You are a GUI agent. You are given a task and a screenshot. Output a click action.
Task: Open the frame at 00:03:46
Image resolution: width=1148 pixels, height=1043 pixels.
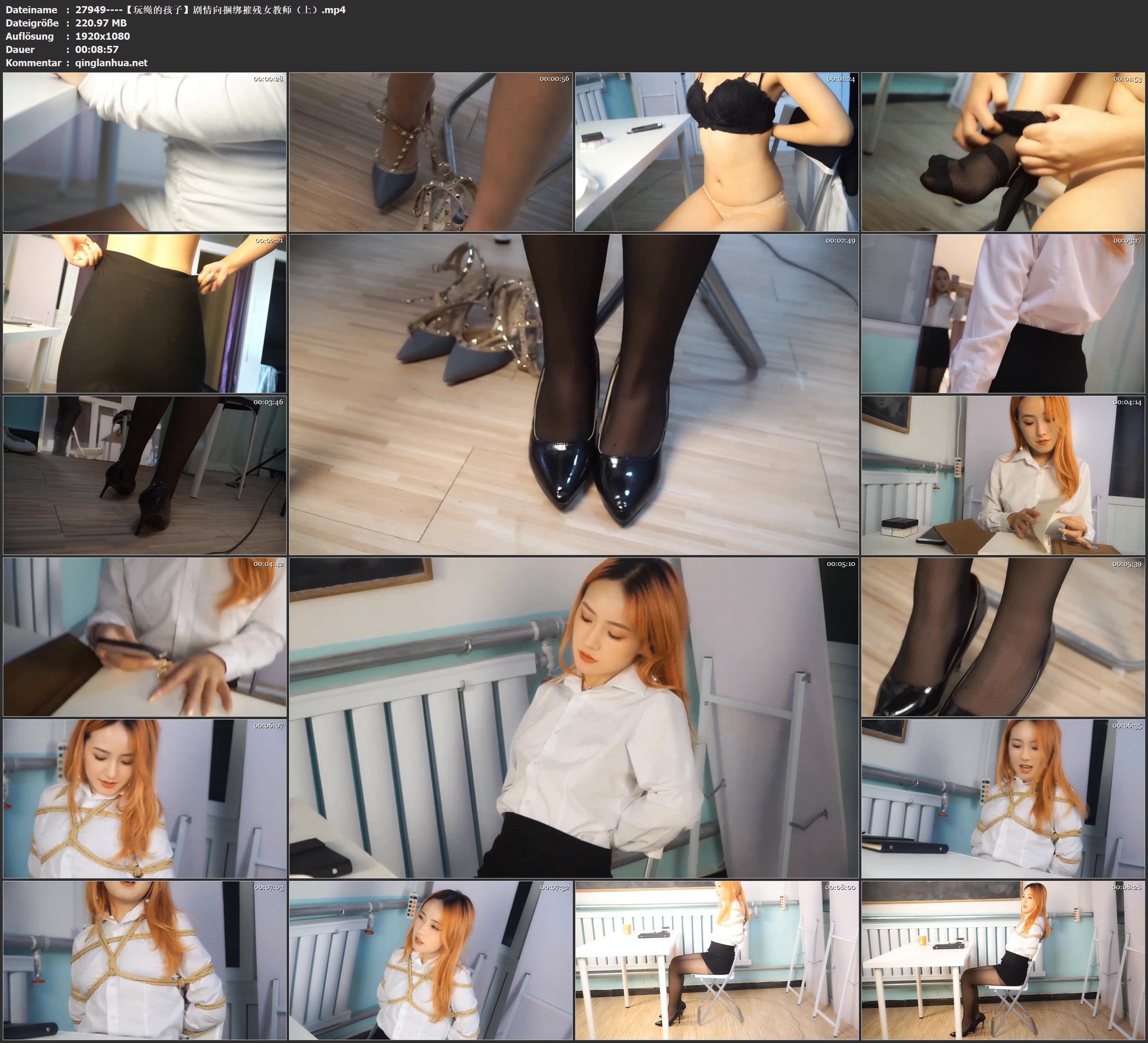(145, 475)
